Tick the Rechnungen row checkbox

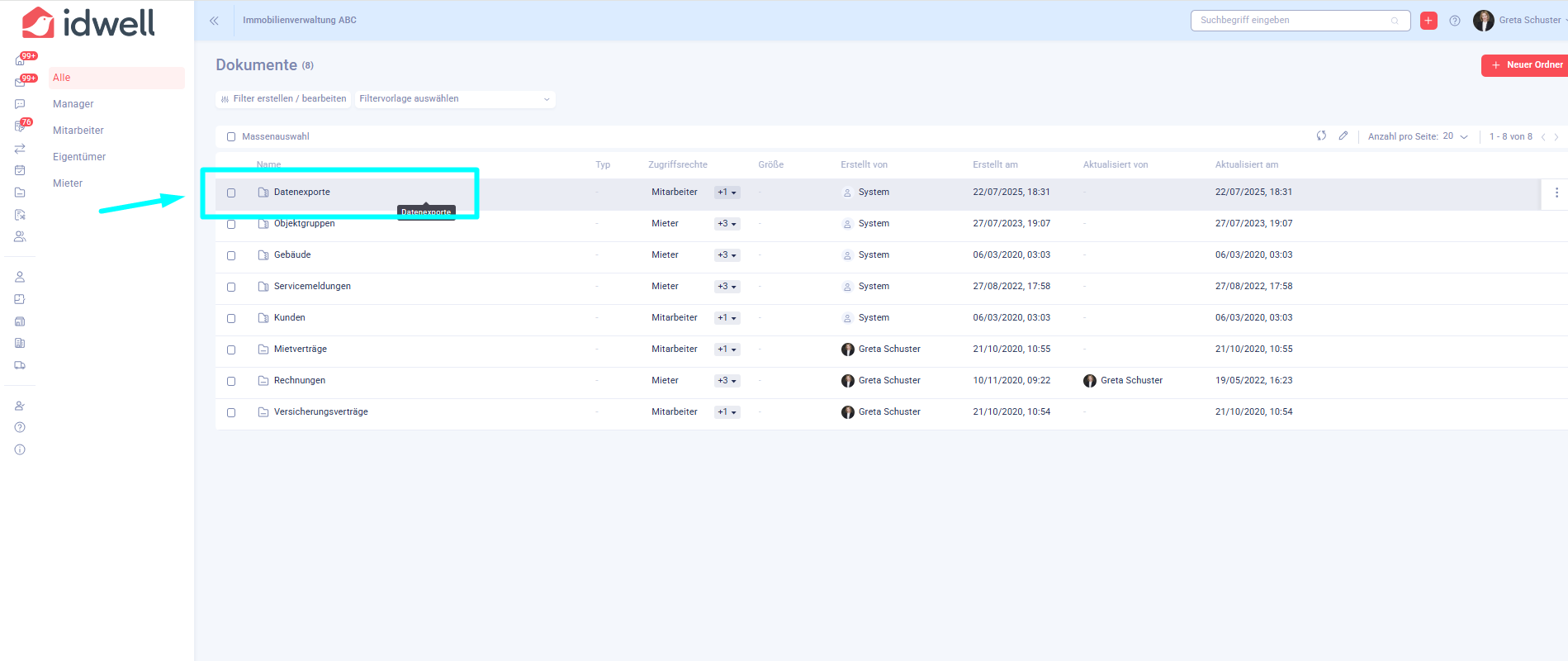(x=231, y=381)
